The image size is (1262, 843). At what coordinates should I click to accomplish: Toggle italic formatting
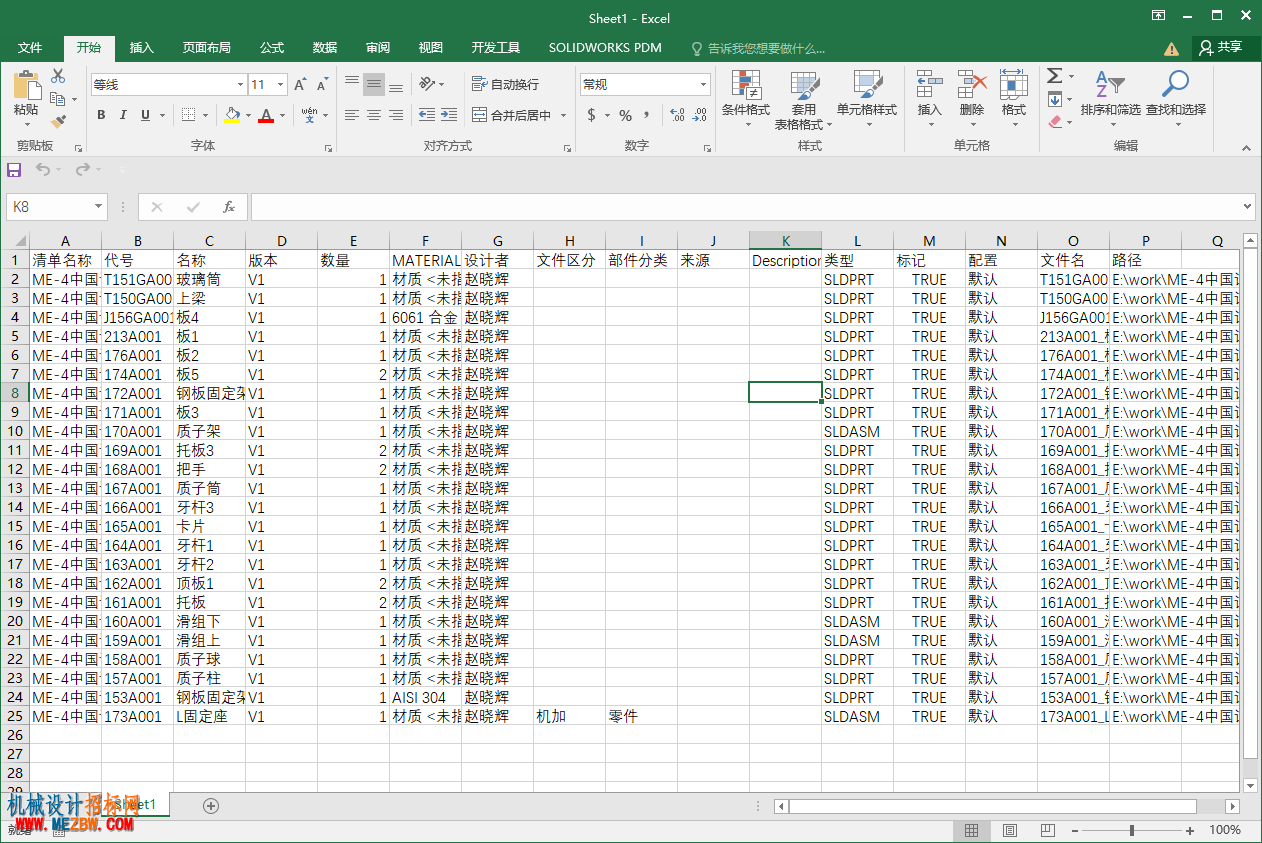coord(123,115)
